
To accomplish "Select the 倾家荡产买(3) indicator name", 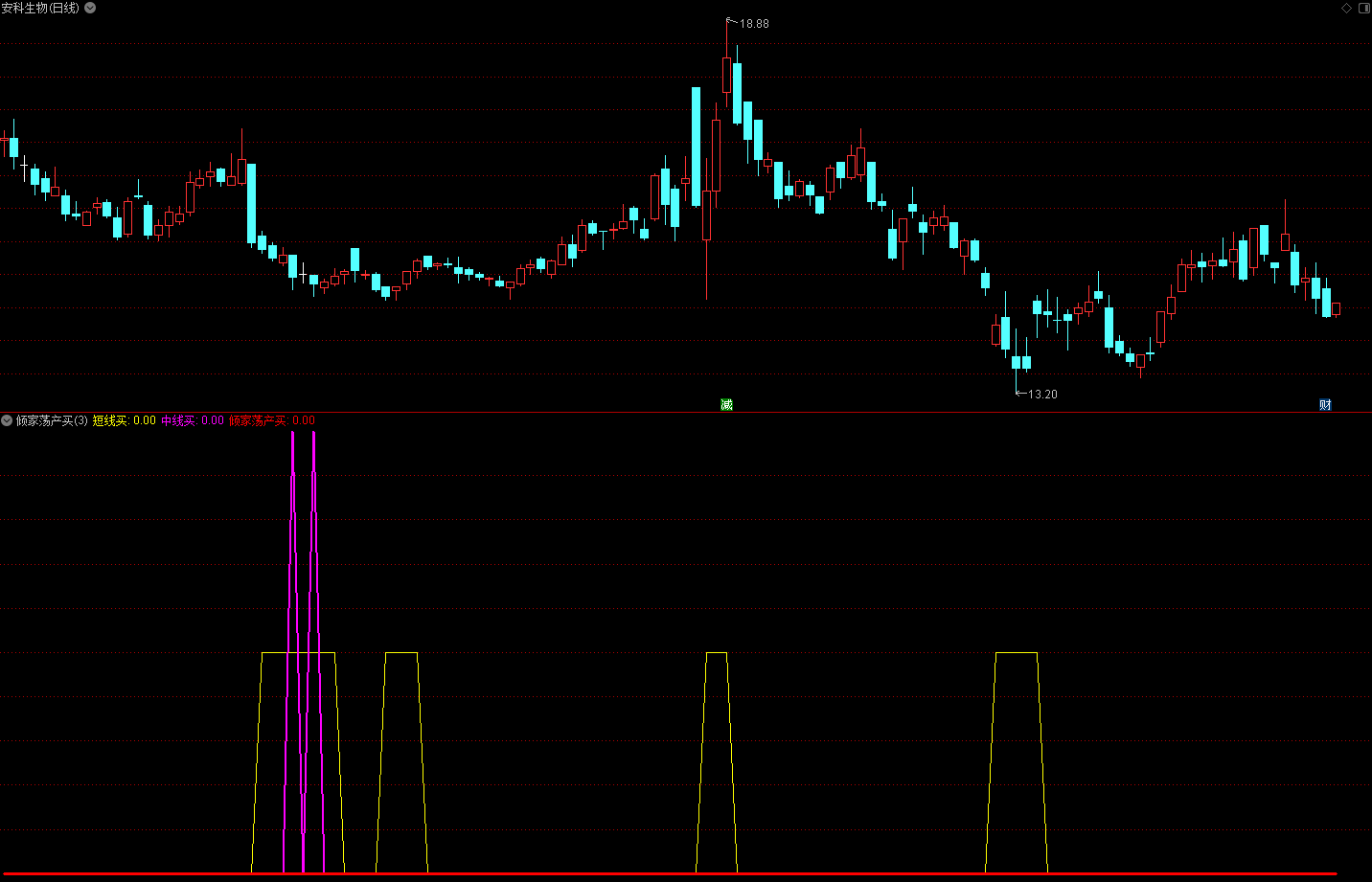I will click(52, 420).
